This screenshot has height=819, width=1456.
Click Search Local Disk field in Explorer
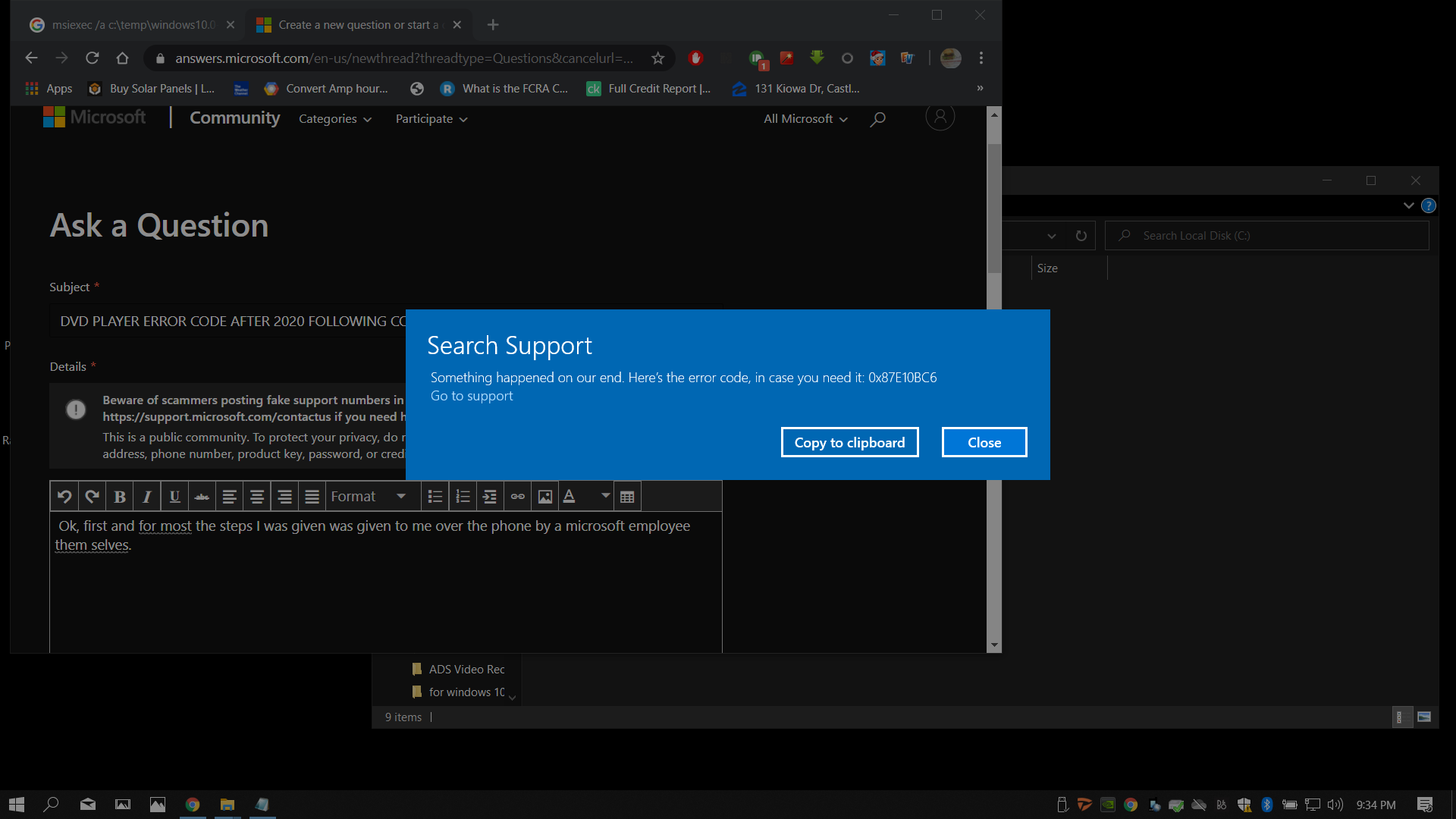point(1267,236)
